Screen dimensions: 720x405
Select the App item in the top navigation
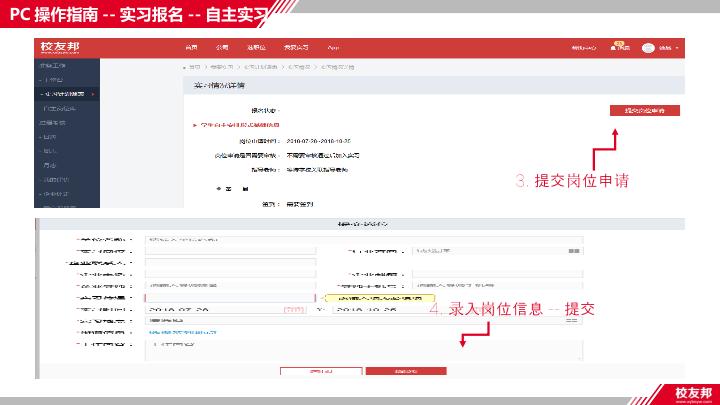(334, 47)
